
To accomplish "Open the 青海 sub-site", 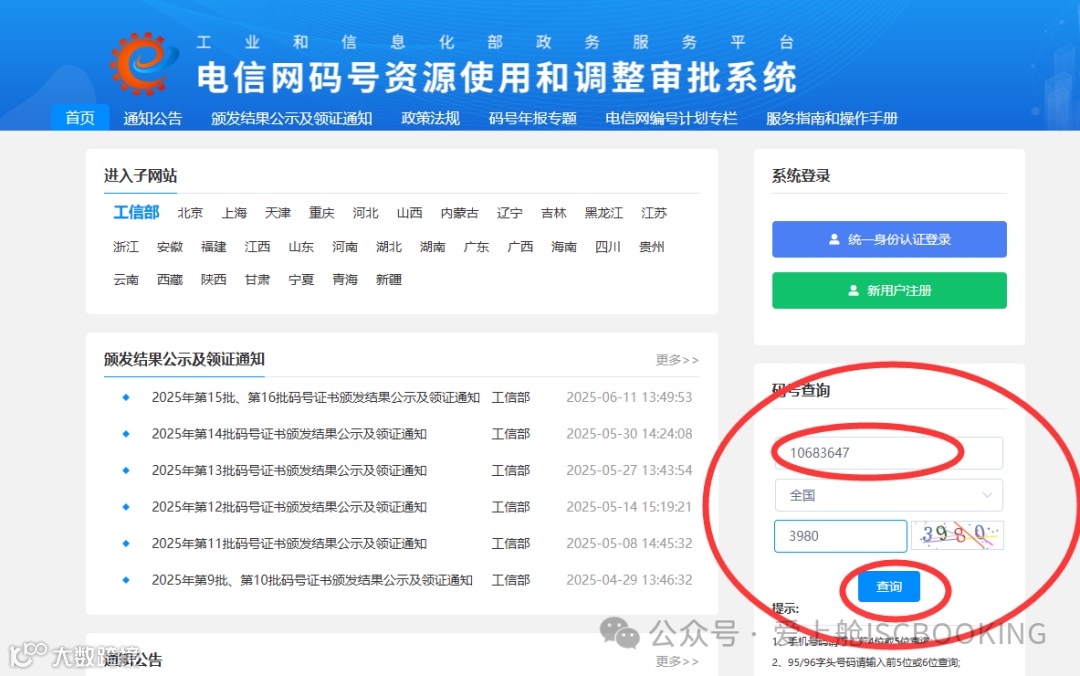I will (x=345, y=280).
